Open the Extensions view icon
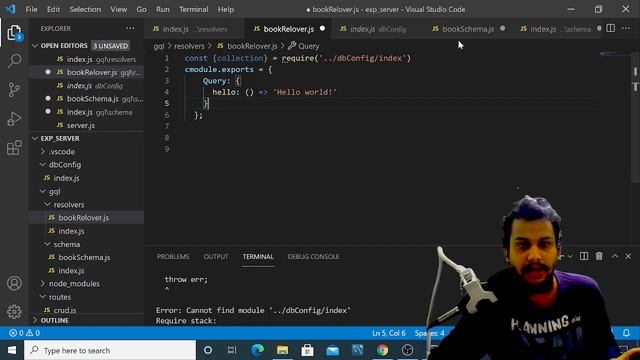Image resolution: width=640 pixels, height=360 pixels. pos(14,147)
